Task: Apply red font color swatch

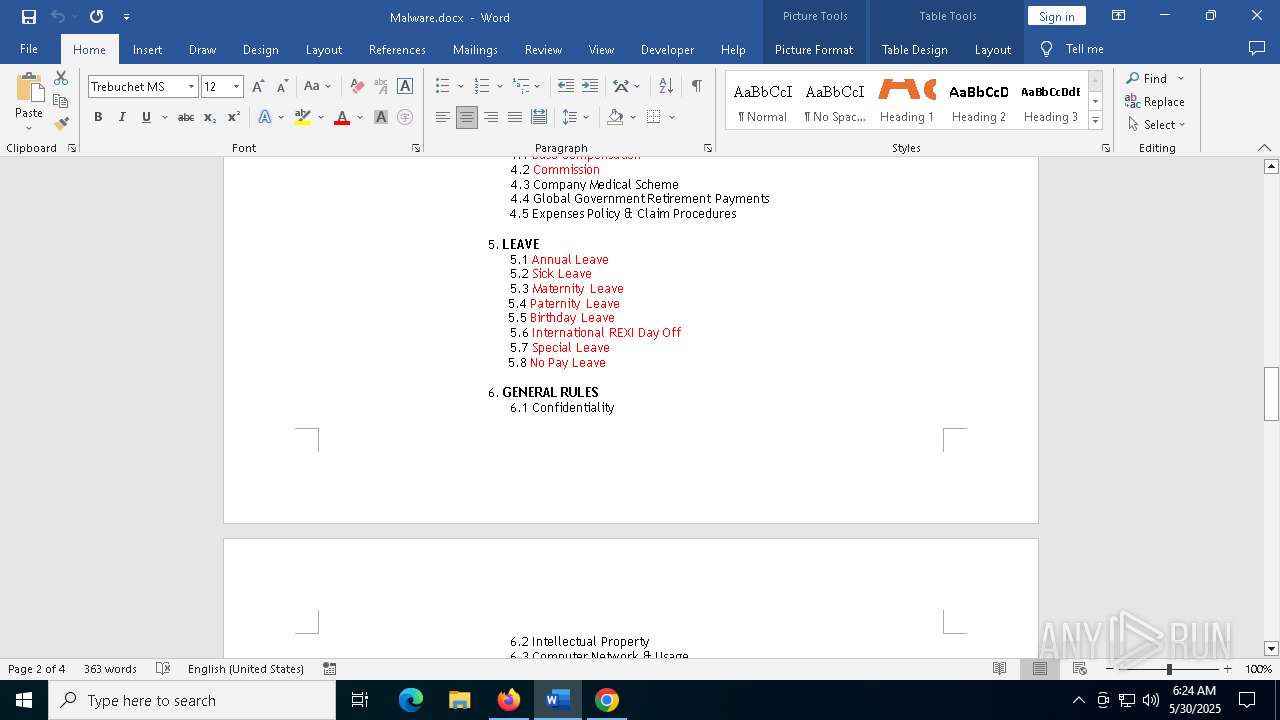Action: click(x=342, y=117)
